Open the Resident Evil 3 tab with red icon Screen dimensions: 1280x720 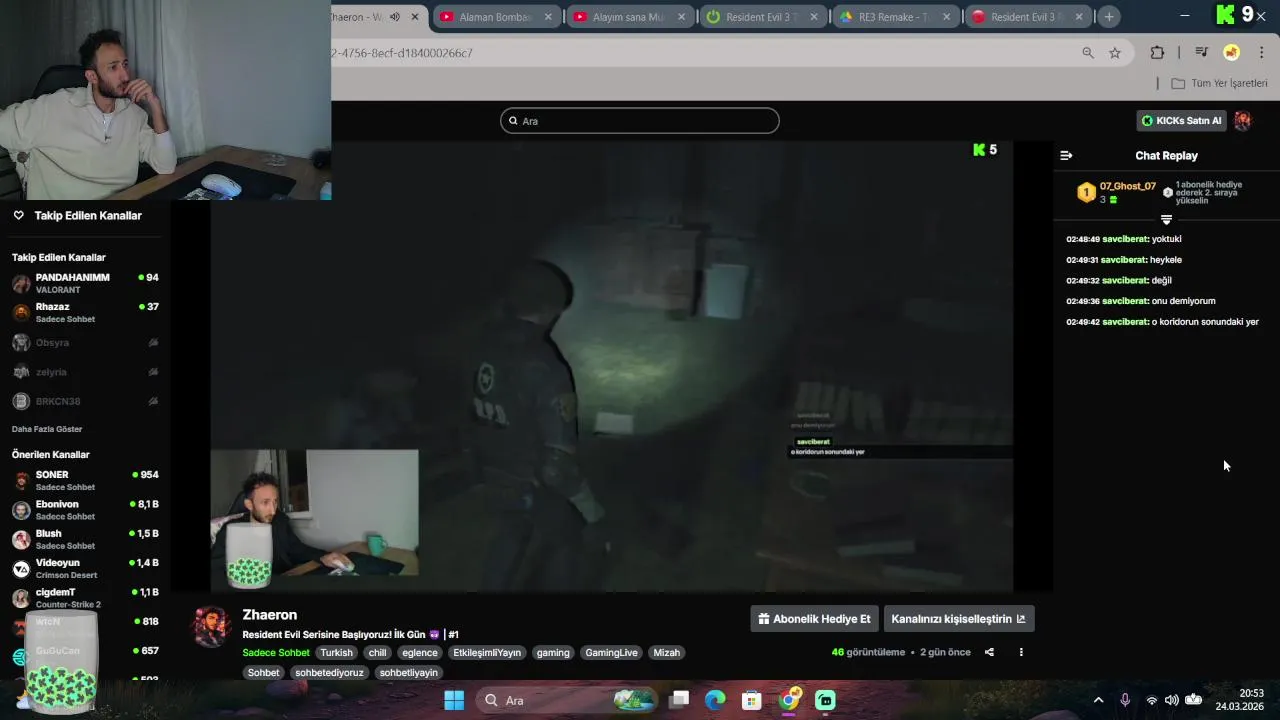tap(1027, 17)
